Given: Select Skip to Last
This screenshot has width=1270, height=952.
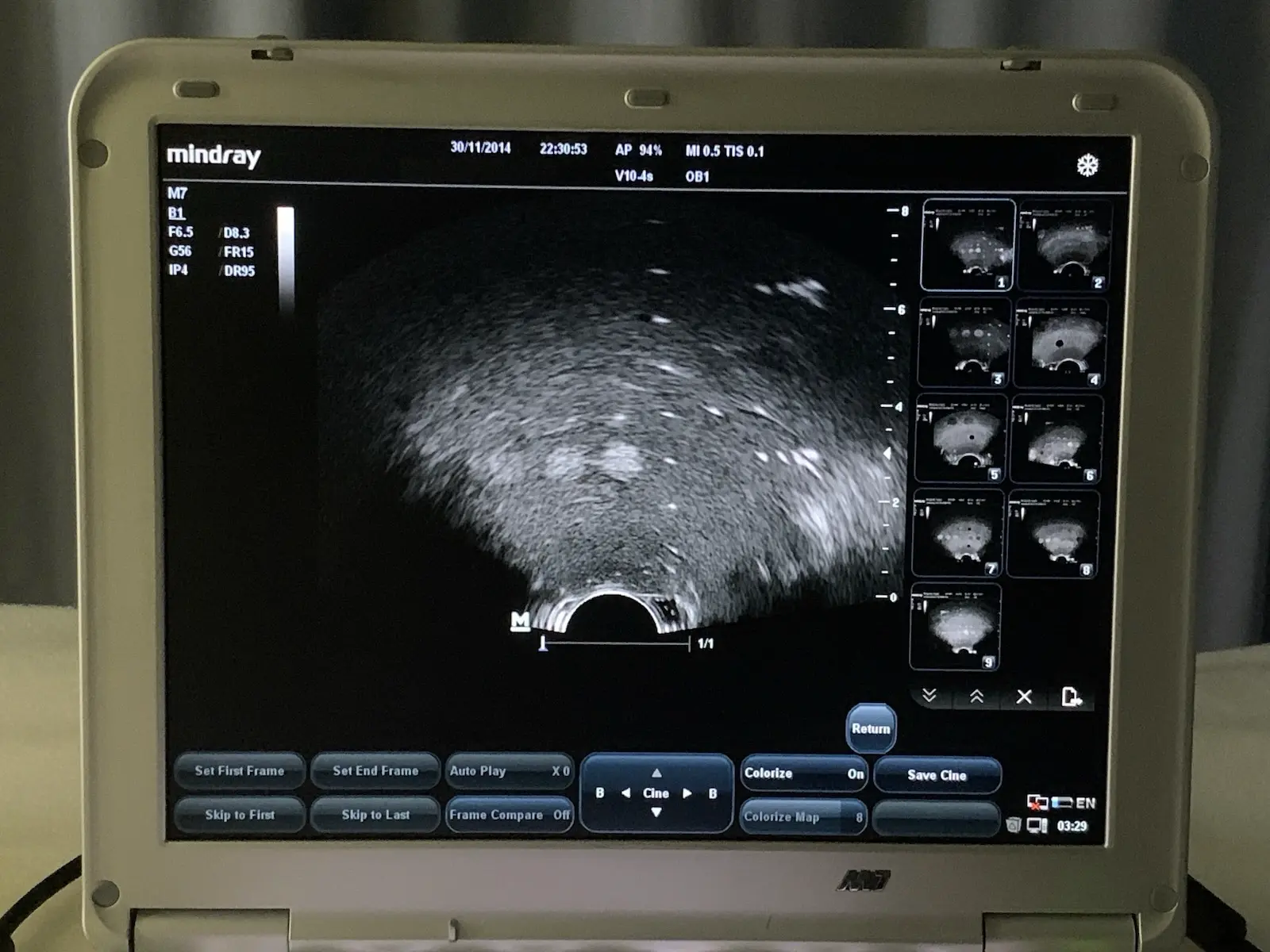Looking at the screenshot, I should pyautogui.click(x=375, y=815).
